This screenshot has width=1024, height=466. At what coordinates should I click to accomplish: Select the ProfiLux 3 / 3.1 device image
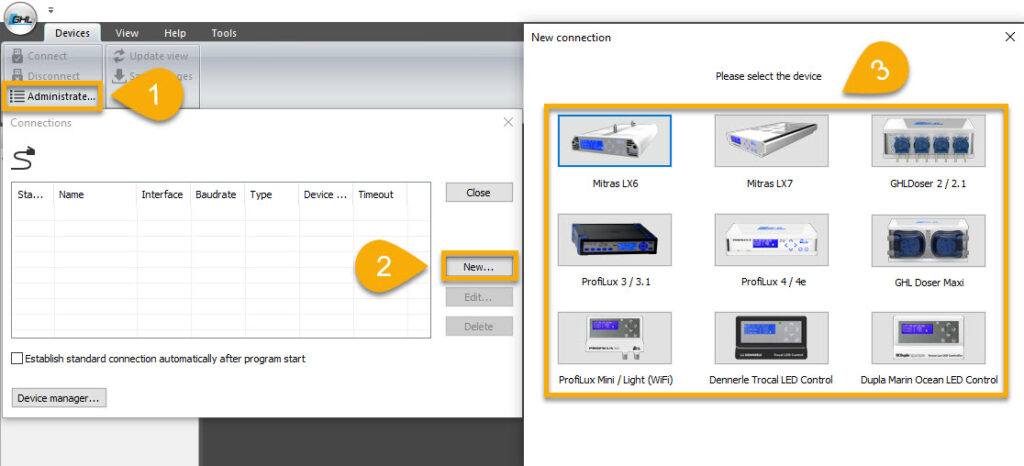tap(615, 240)
